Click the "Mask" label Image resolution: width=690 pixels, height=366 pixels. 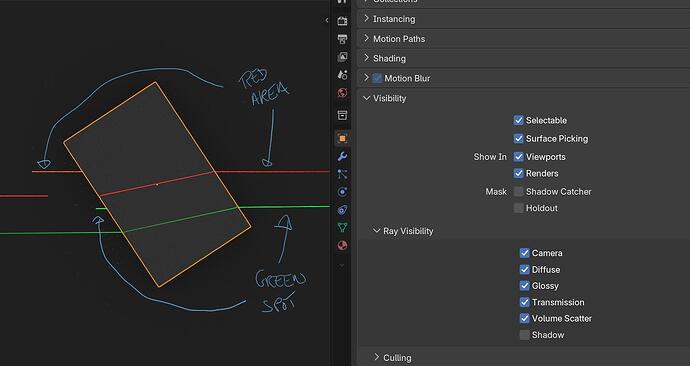point(496,191)
